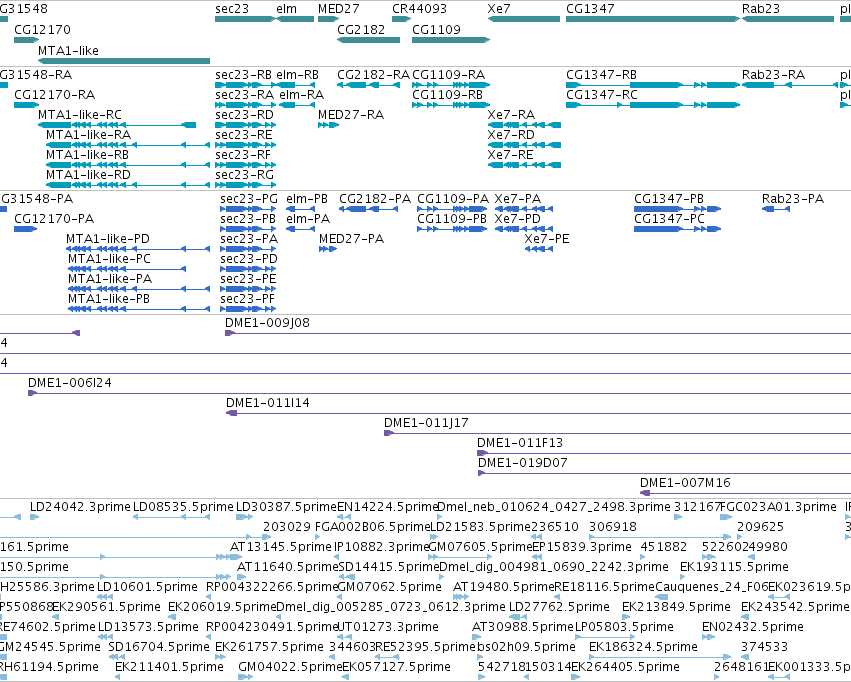Viewport: 851px width, 682px height.
Task: Click the sec23 gene label
Action: 232,9
